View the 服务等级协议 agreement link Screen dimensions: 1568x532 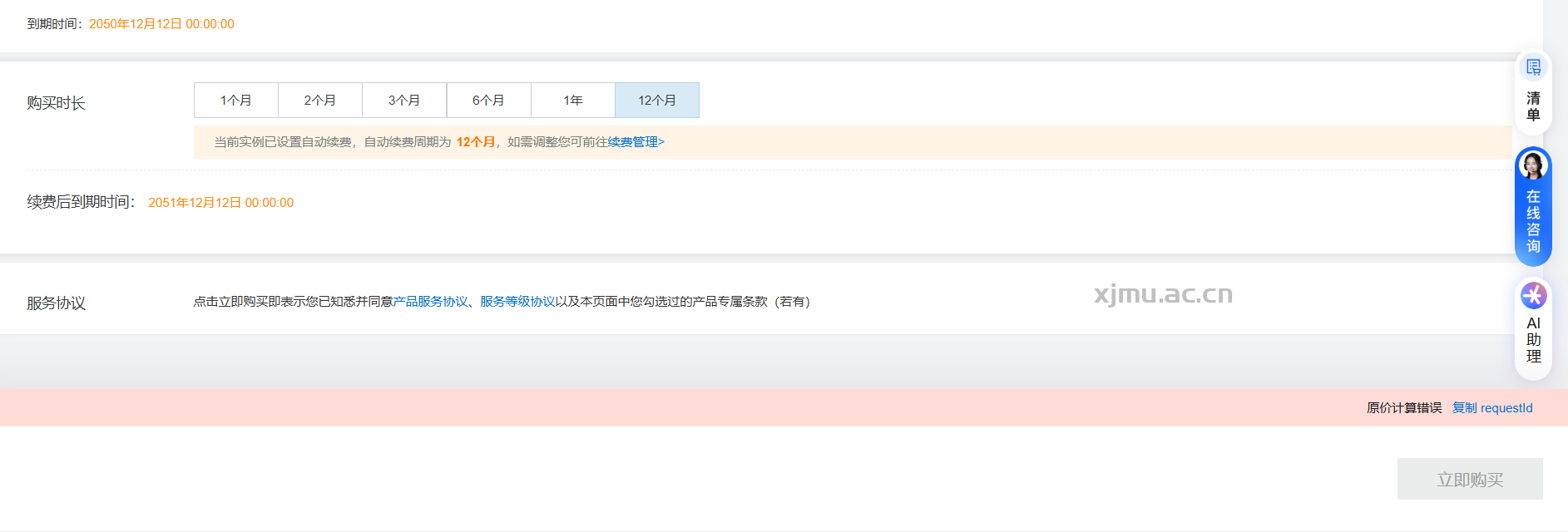coord(517,302)
